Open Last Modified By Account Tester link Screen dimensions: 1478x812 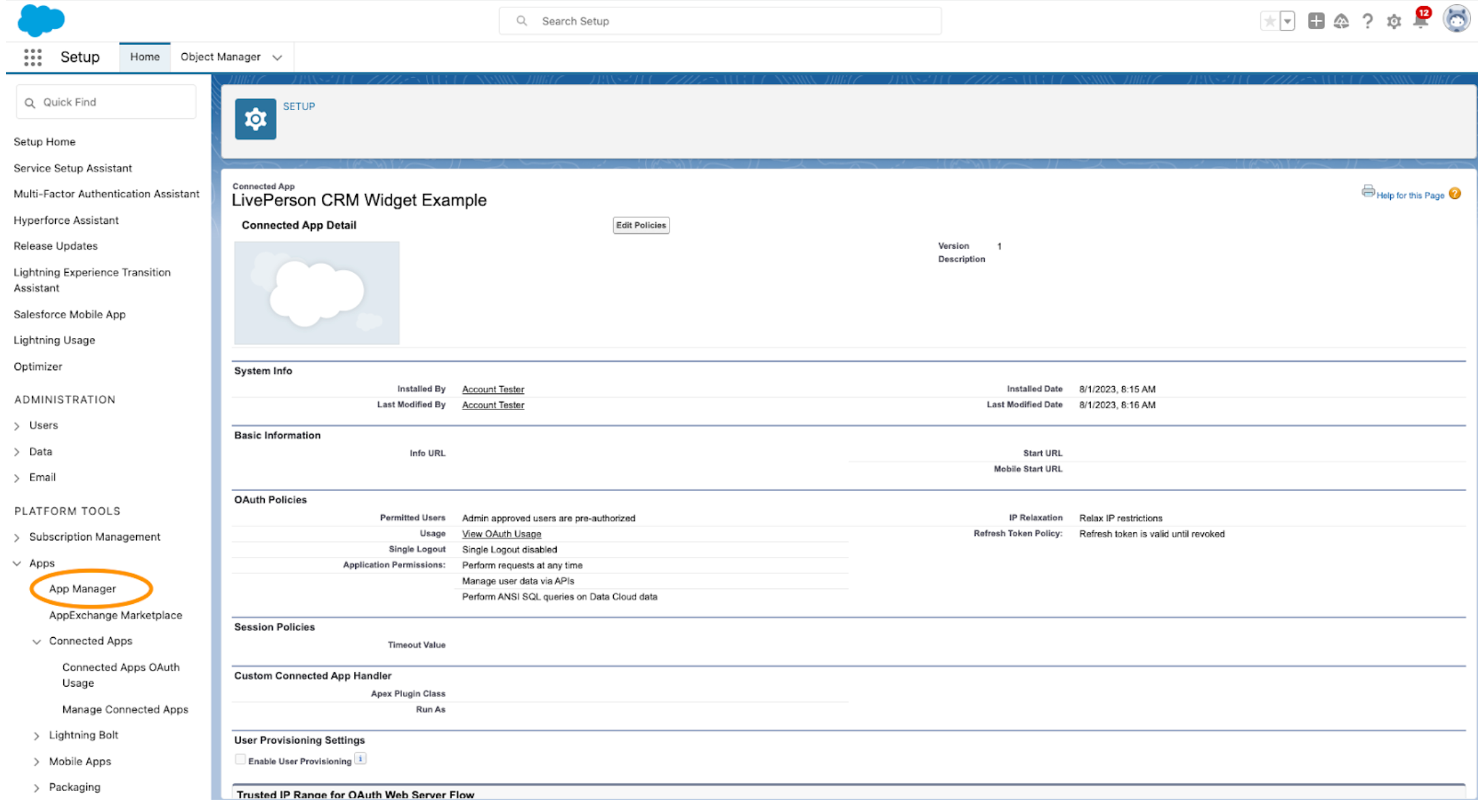pos(493,405)
